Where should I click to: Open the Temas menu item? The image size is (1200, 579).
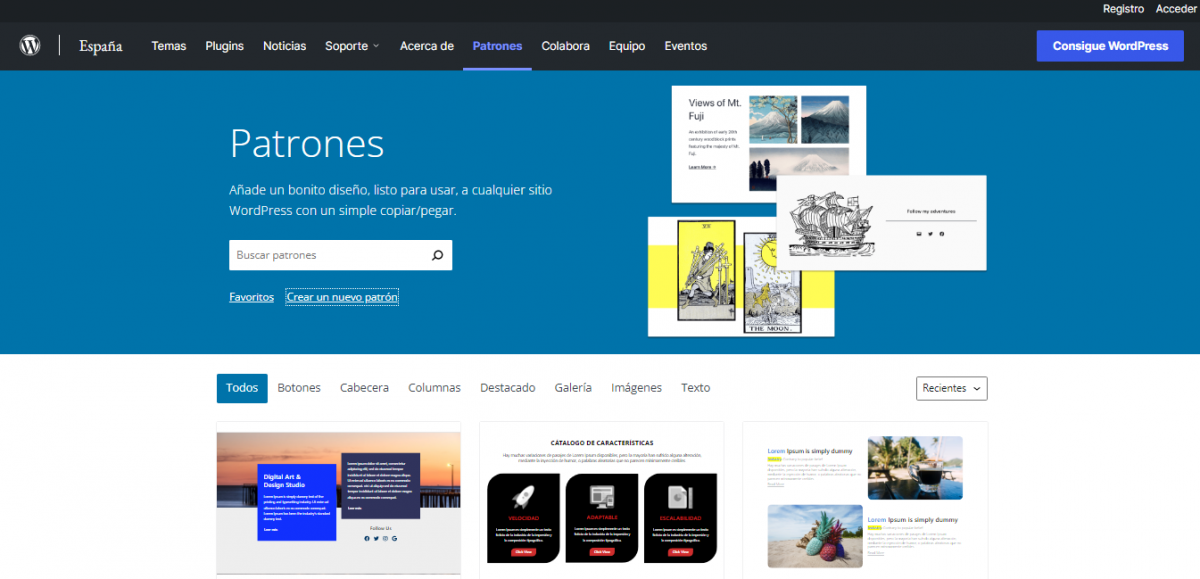pos(168,46)
